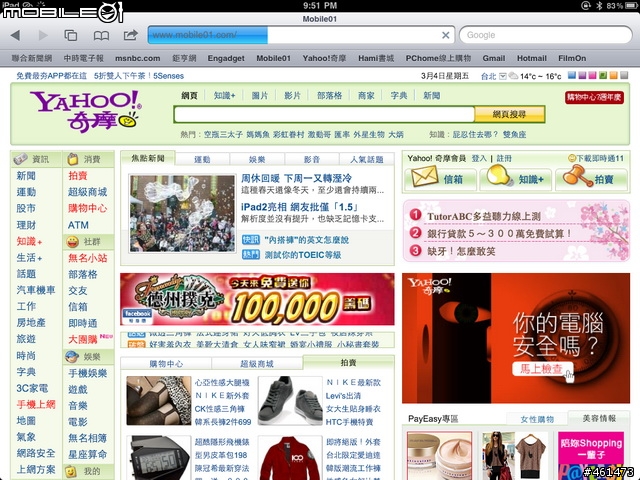The image size is (640, 480).
Task: Open the Mobile01 bookmark
Action: 273,58
